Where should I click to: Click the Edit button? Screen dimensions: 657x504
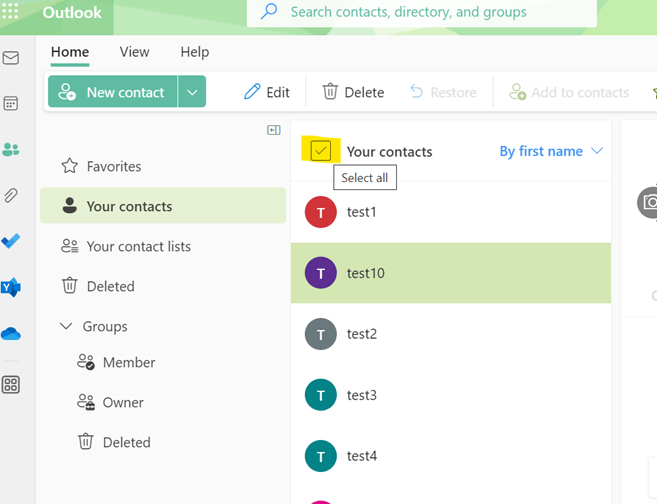[267, 92]
